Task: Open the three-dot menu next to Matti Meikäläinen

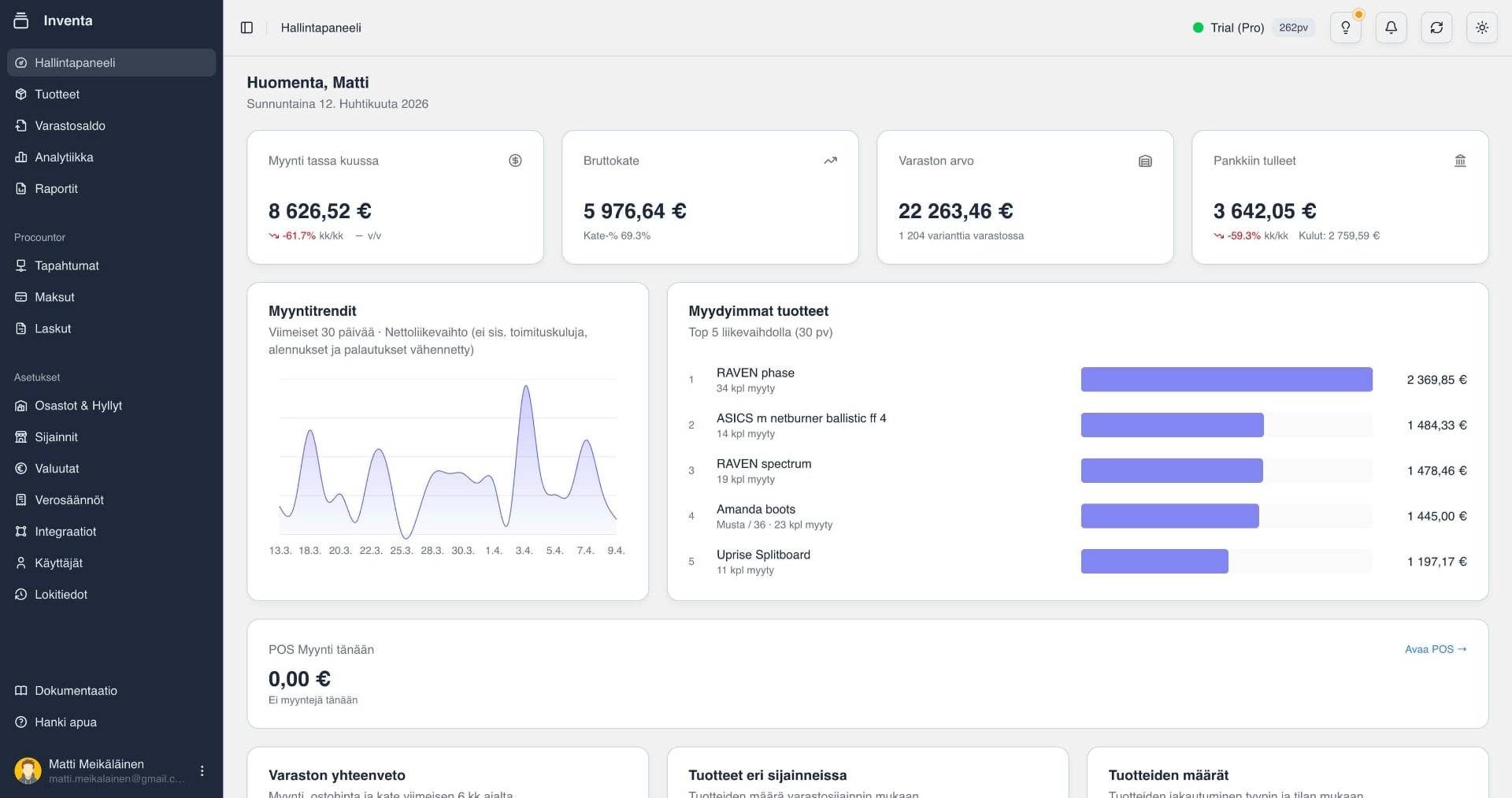Action: [x=202, y=770]
